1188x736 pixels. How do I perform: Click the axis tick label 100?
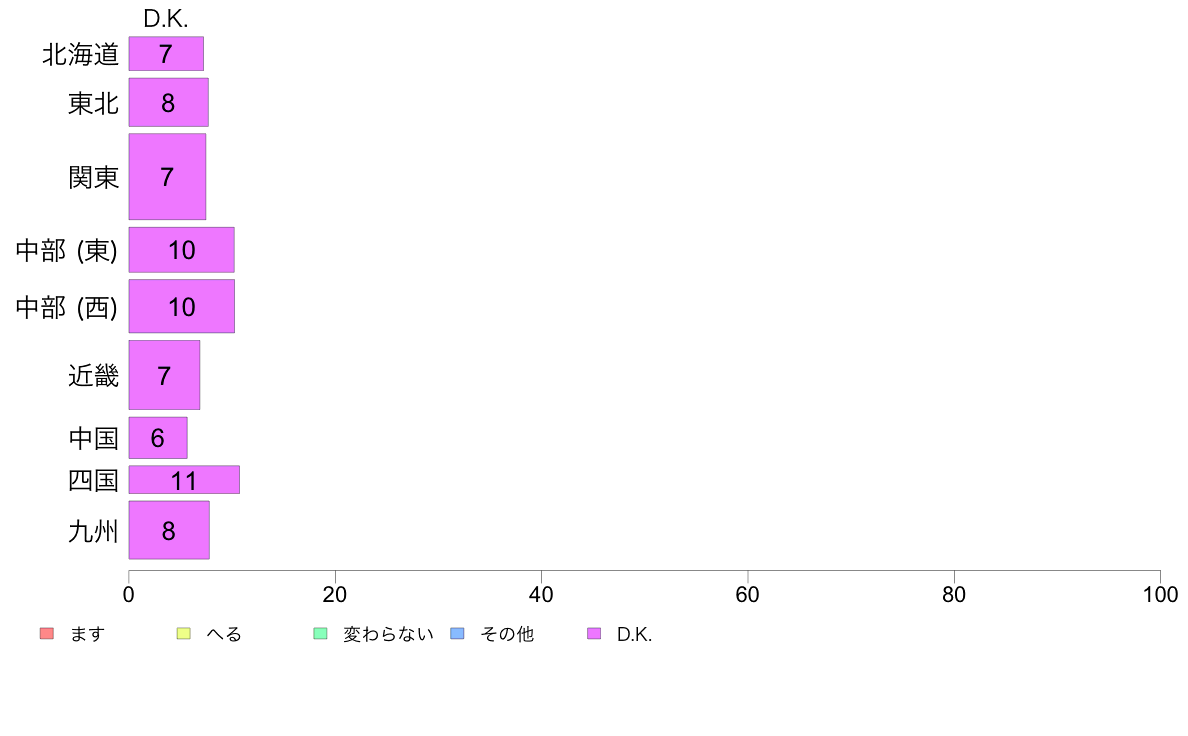pos(1160,594)
